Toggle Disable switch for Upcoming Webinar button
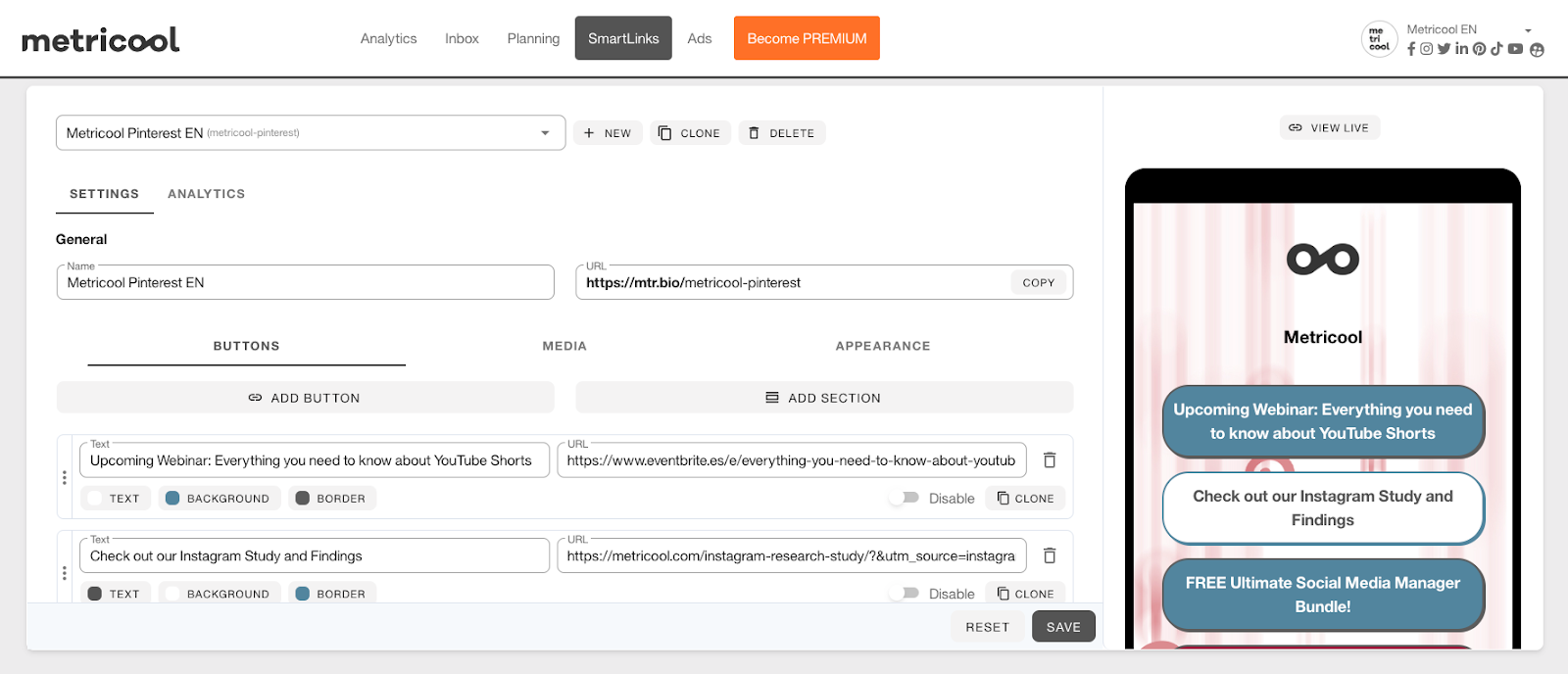 pyautogui.click(x=905, y=498)
